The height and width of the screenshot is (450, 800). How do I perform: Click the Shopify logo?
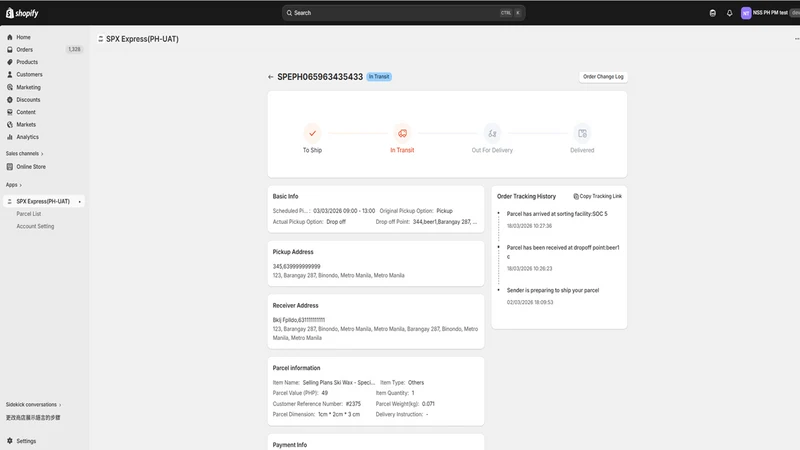(x=22, y=13)
